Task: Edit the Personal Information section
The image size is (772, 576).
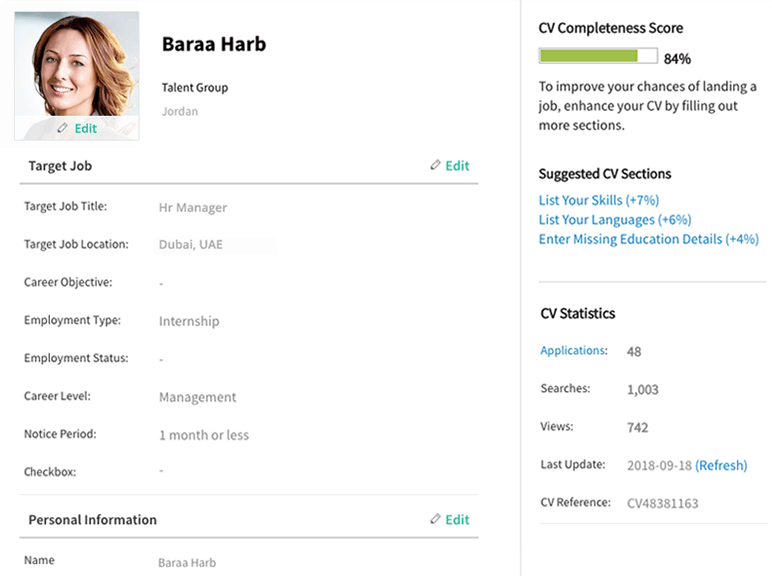Action: coord(457,520)
